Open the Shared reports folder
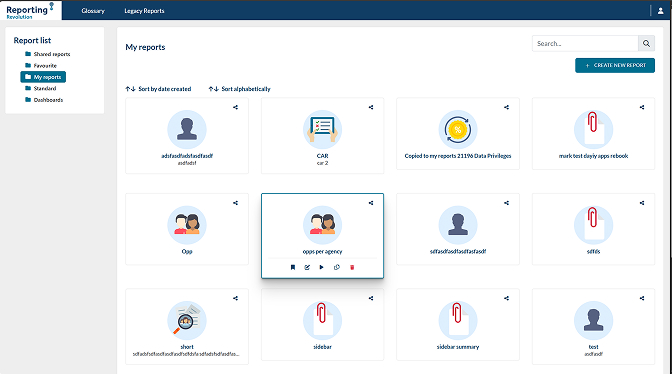Image resolution: width=672 pixels, height=374 pixels. [x=48, y=54]
